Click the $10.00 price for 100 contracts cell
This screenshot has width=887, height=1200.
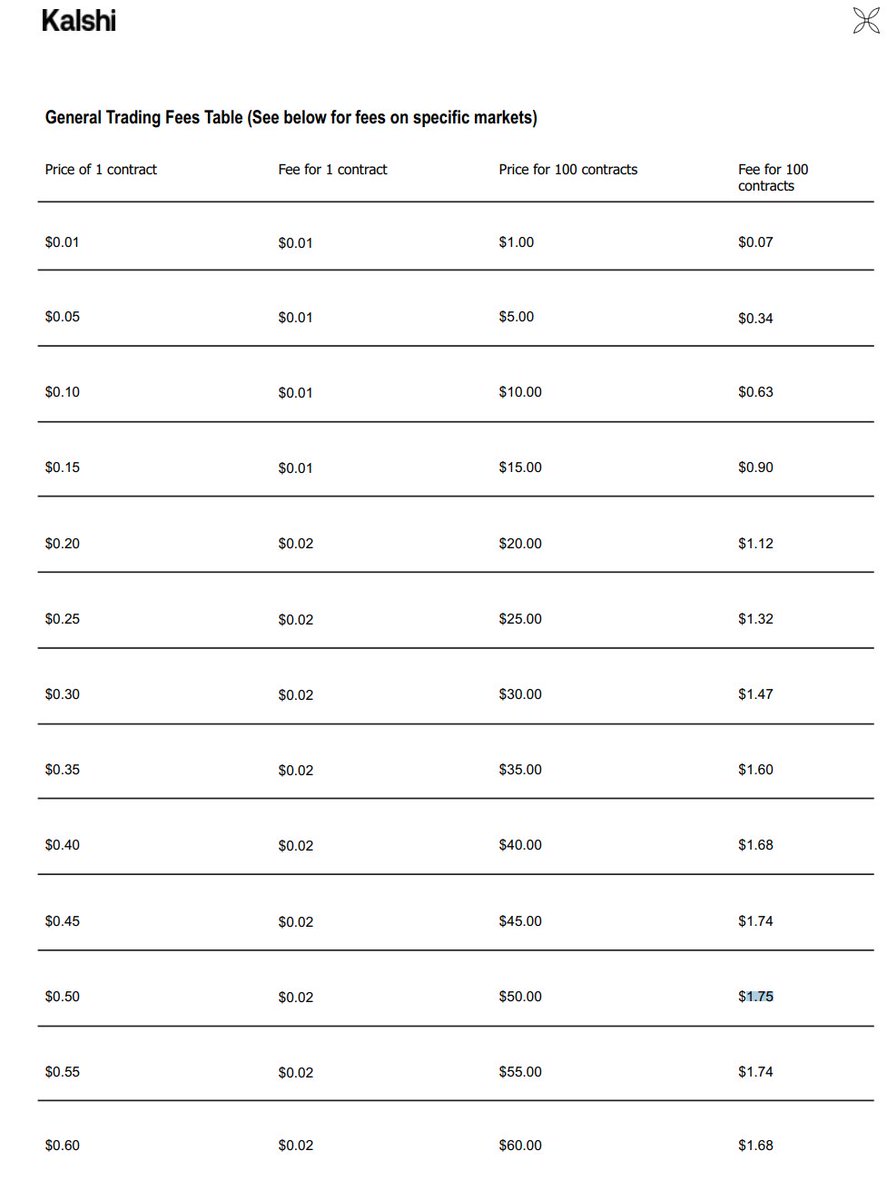520,392
